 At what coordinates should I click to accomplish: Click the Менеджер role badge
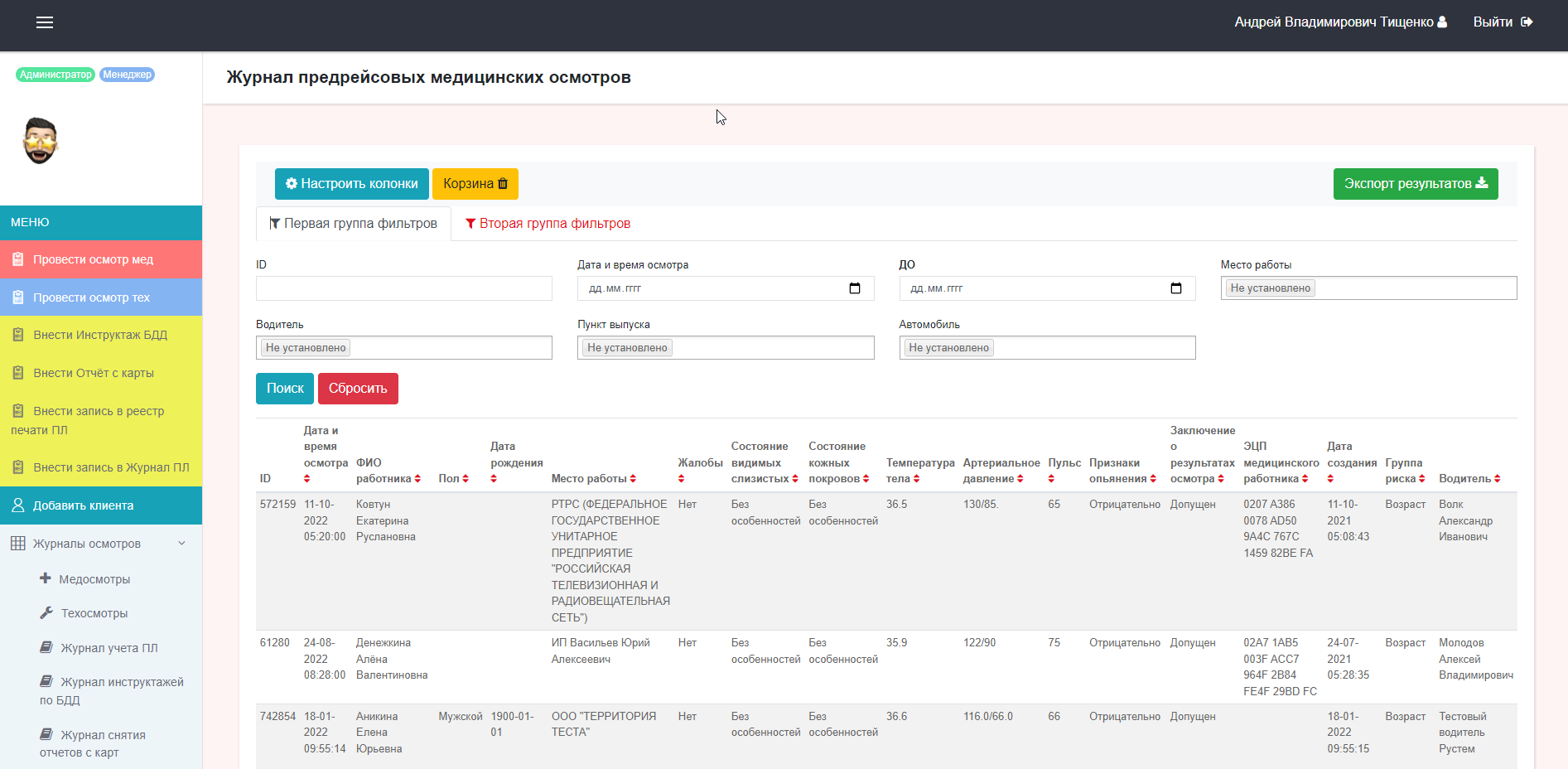coord(128,75)
